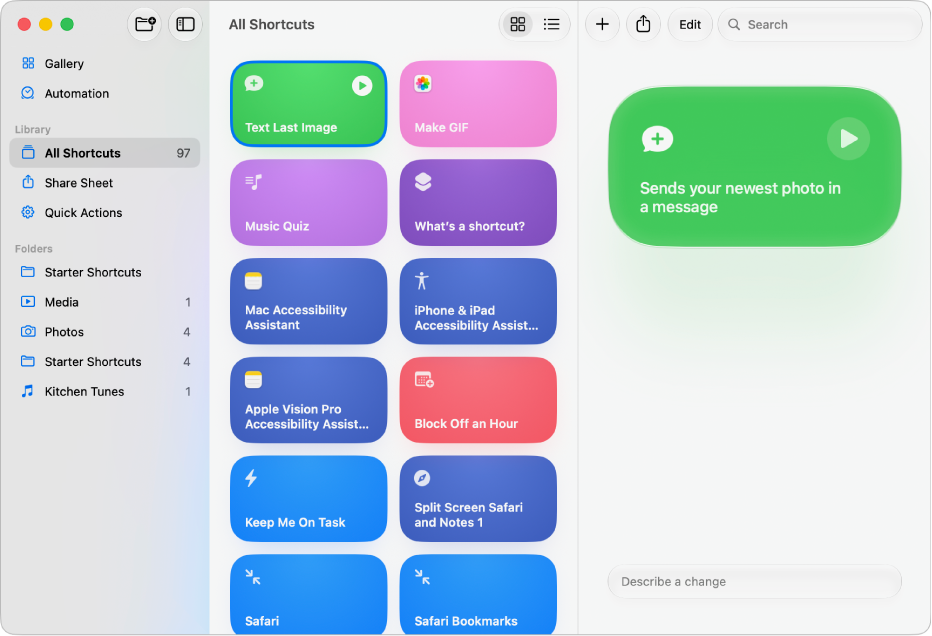Click lightning bolt icon on Keep Me On Task
The image size is (932, 636).
pyautogui.click(x=251, y=478)
